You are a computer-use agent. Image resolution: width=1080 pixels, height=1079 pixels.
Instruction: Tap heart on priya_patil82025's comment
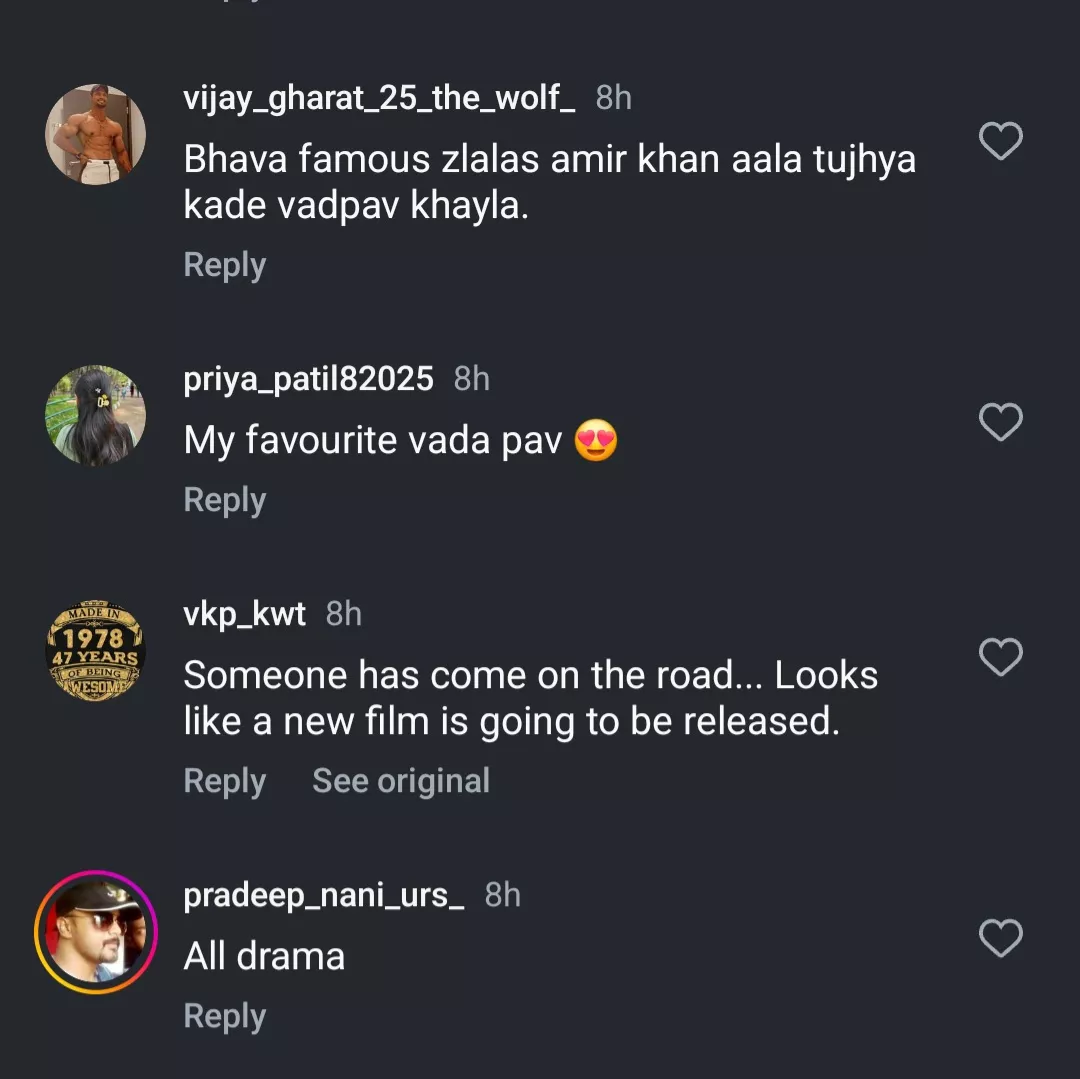[x=1000, y=422]
